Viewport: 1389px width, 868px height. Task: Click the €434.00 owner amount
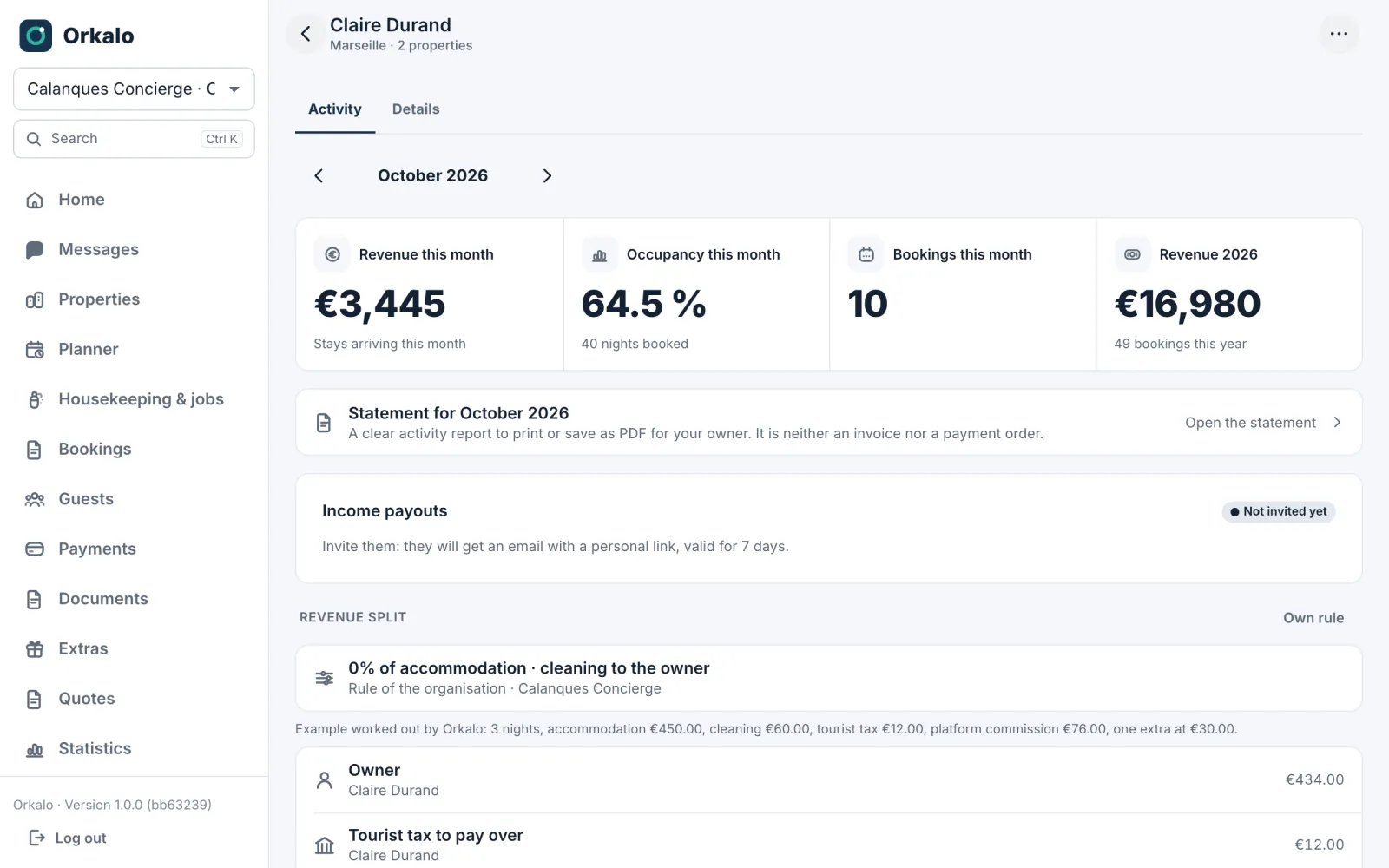pos(1314,780)
